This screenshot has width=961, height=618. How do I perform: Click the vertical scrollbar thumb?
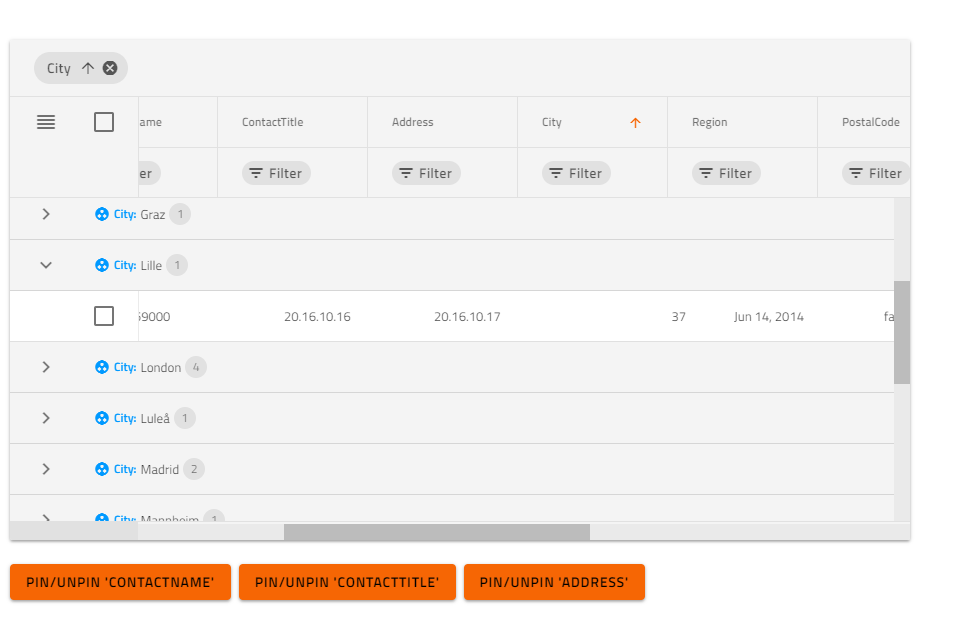point(902,332)
